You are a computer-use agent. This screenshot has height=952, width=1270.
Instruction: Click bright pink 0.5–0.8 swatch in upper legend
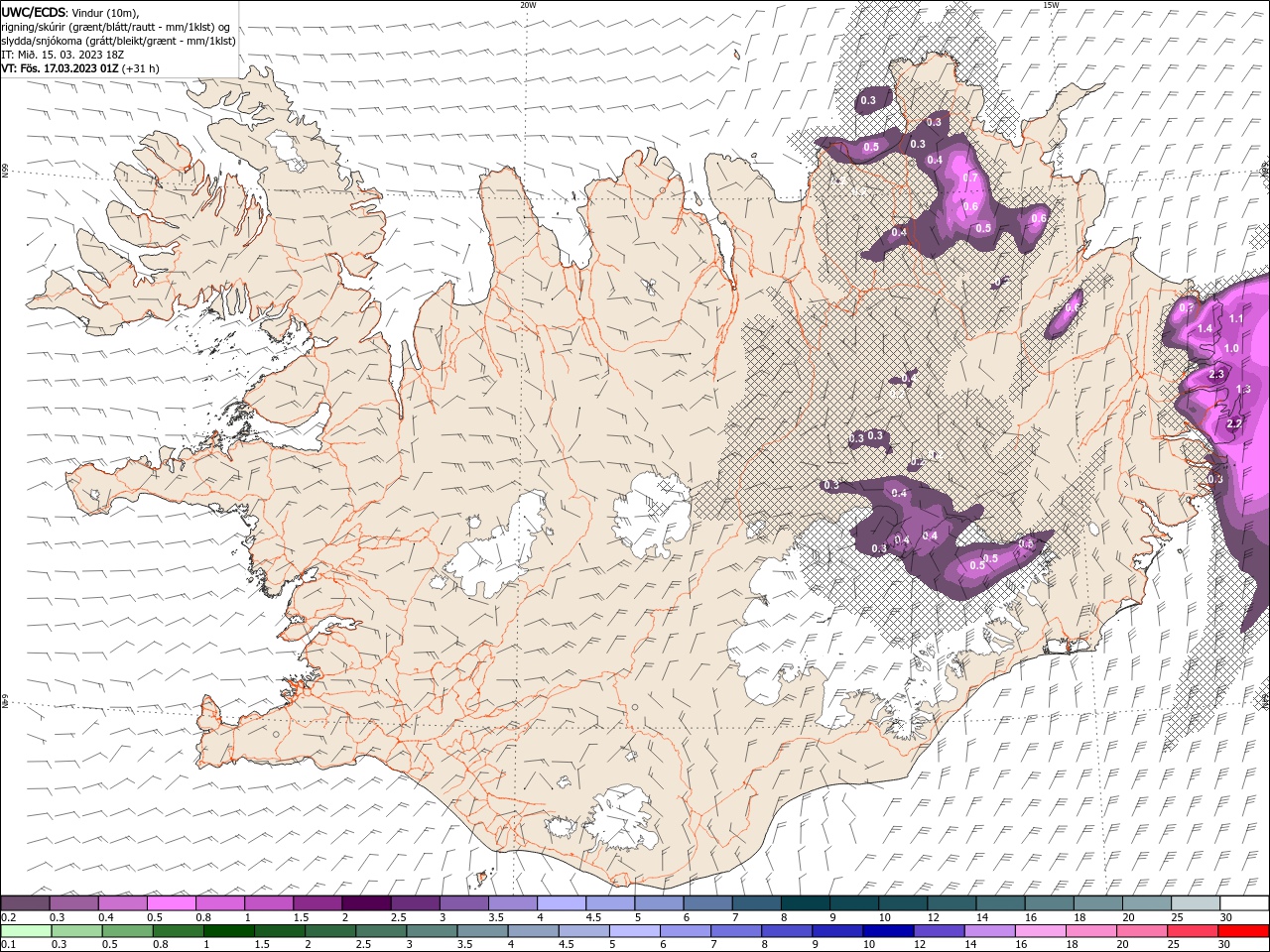pyautogui.click(x=172, y=903)
